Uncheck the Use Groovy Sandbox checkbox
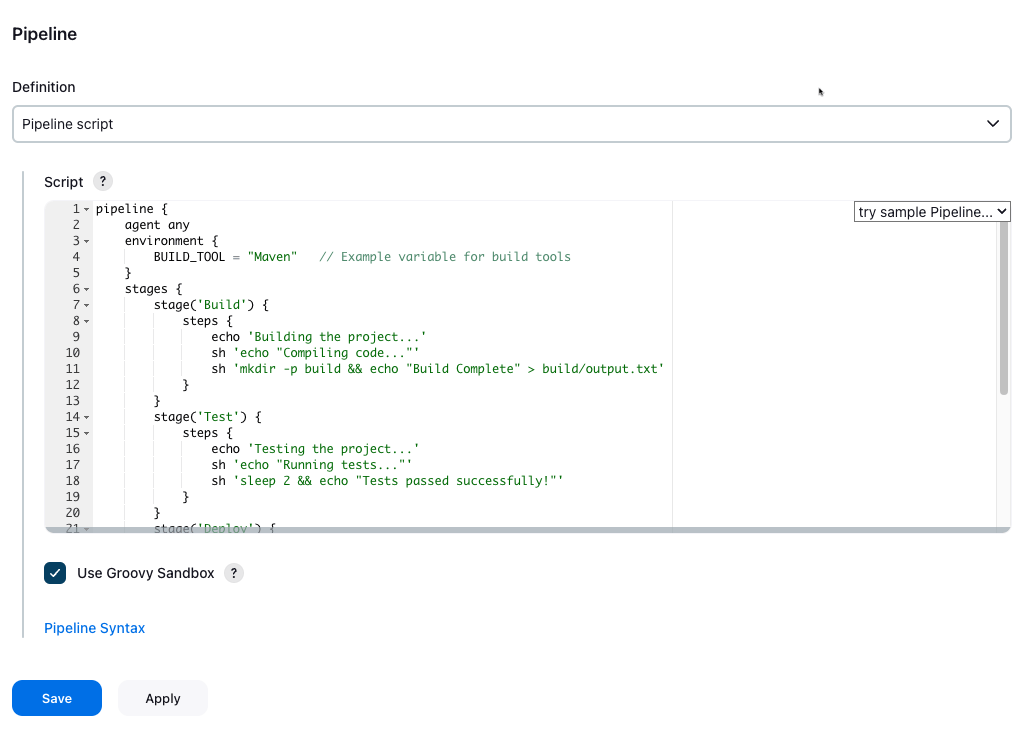 [x=55, y=573]
